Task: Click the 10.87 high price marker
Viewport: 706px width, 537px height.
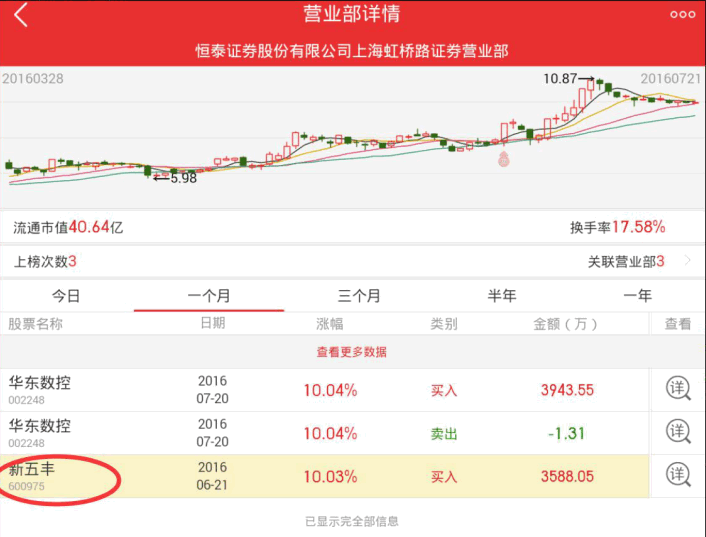Action: [x=560, y=78]
